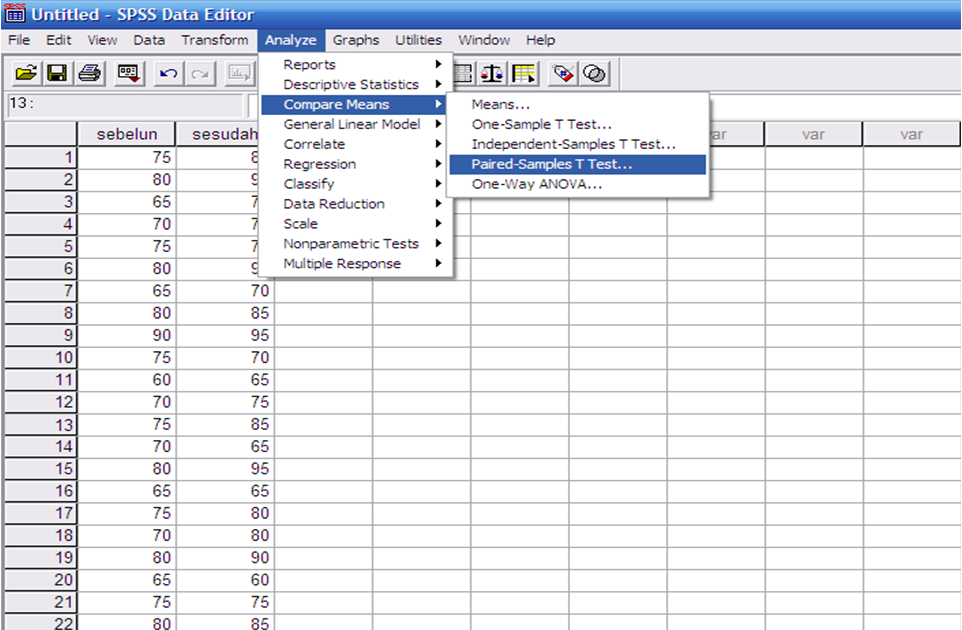Viewport: 962px width, 630px height.
Task: Select row header 1
Action: [x=40, y=158]
